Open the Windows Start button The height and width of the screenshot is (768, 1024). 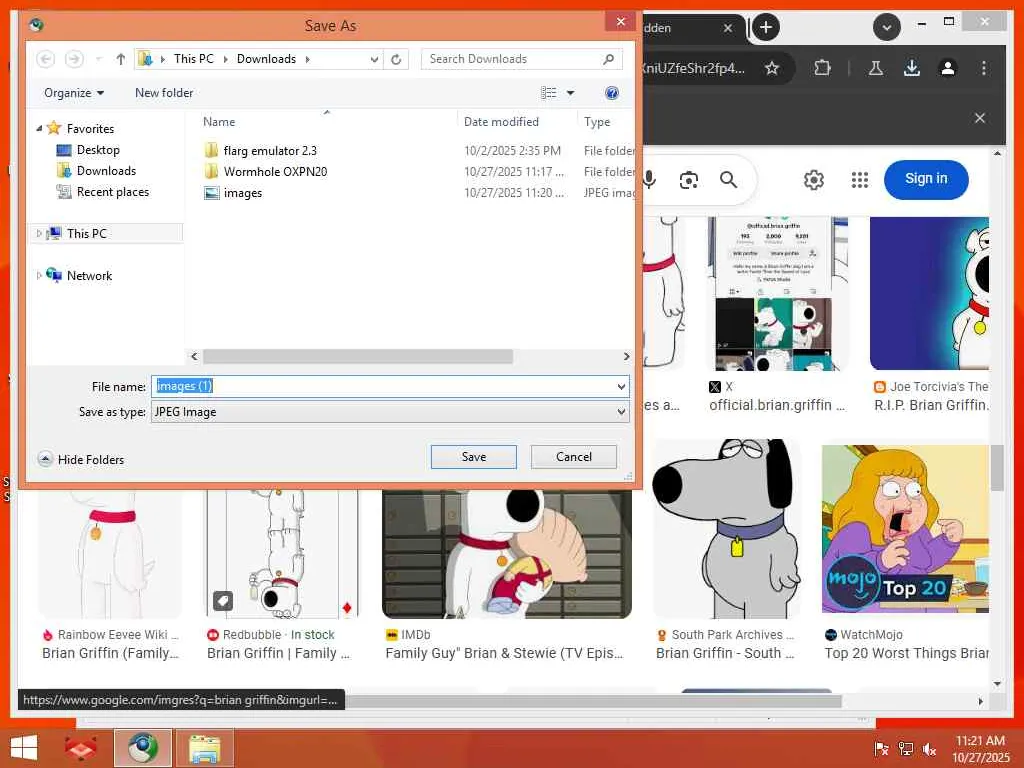[x=24, y=748]
